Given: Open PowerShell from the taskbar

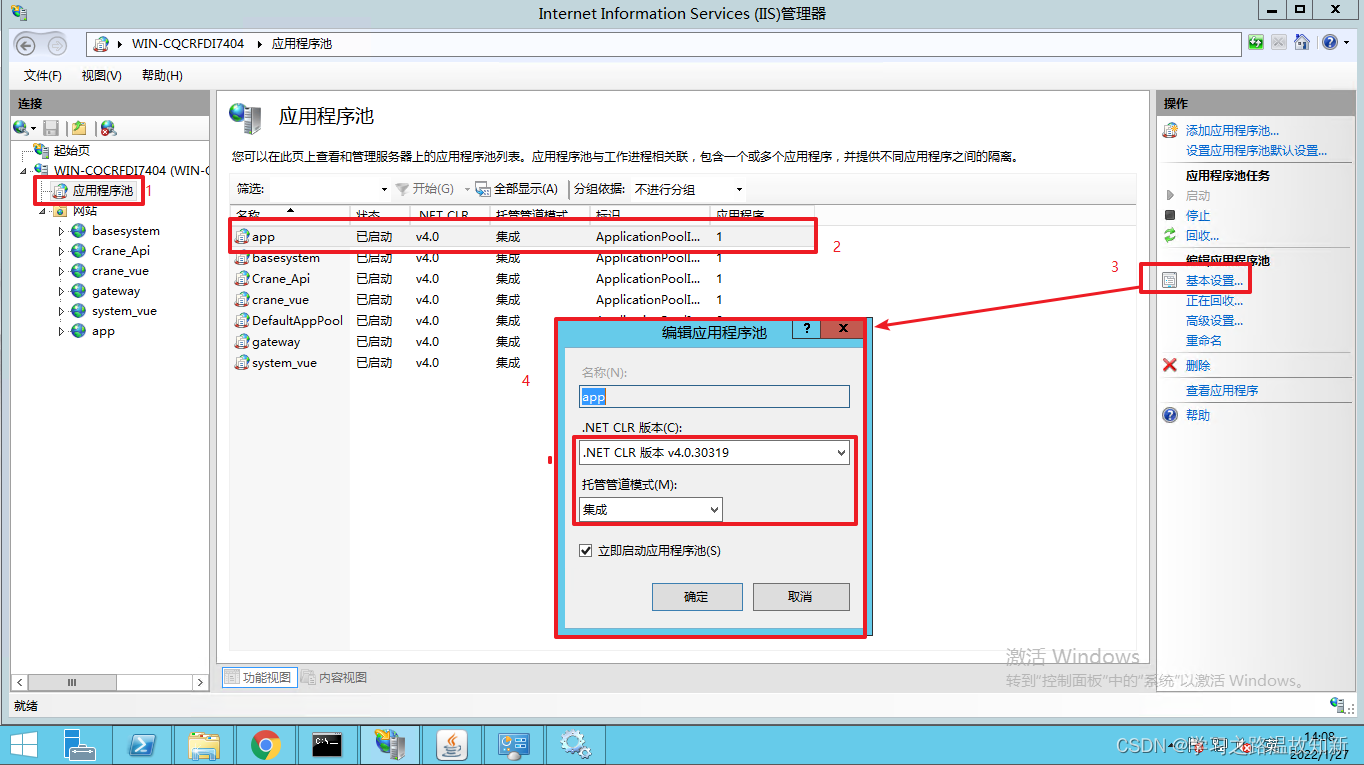Looking at the screenshot, I should point(141,744).
